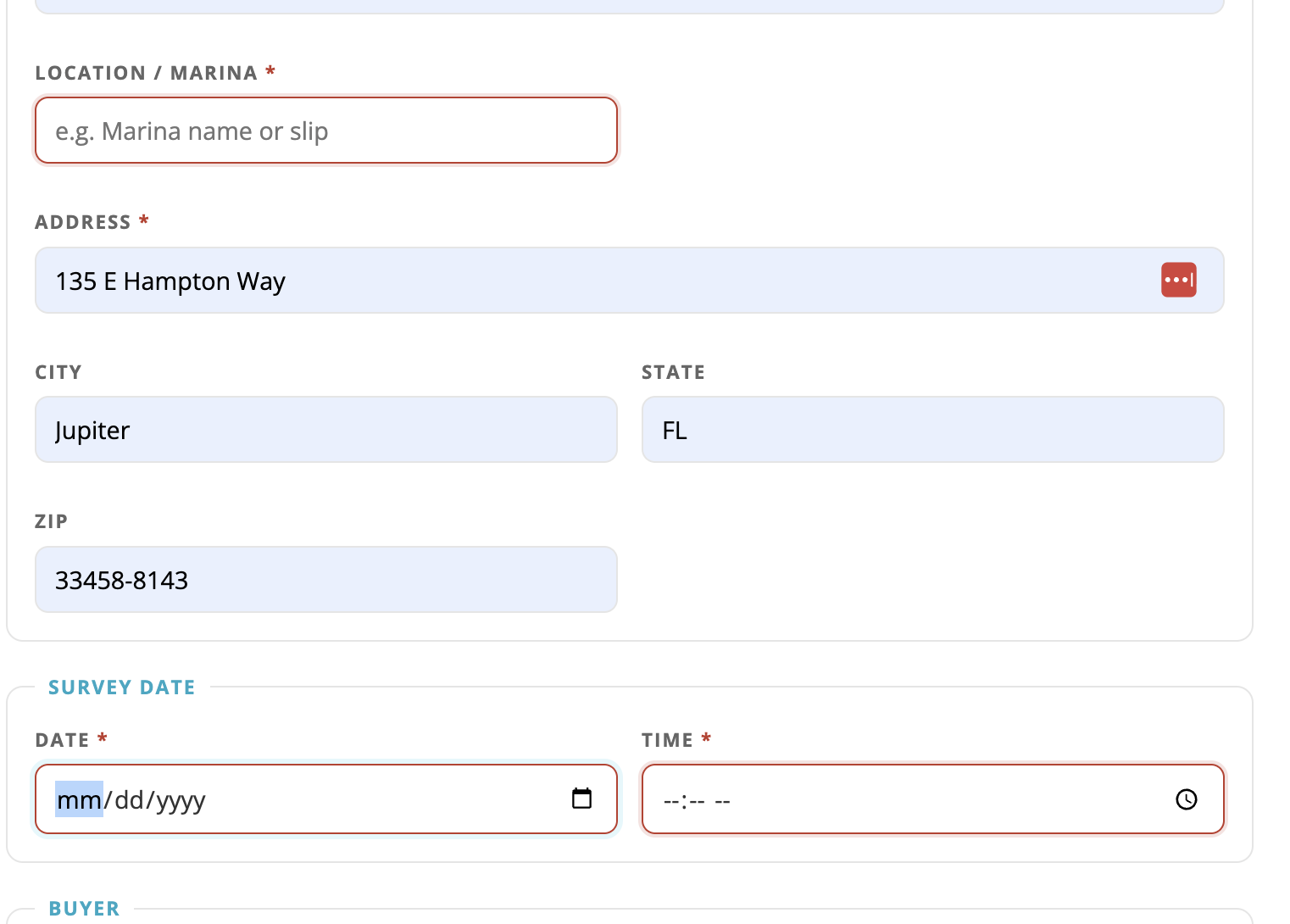Click the Location / Marina label
Viewport: 1290px width, 924px height.
[146, 73]
